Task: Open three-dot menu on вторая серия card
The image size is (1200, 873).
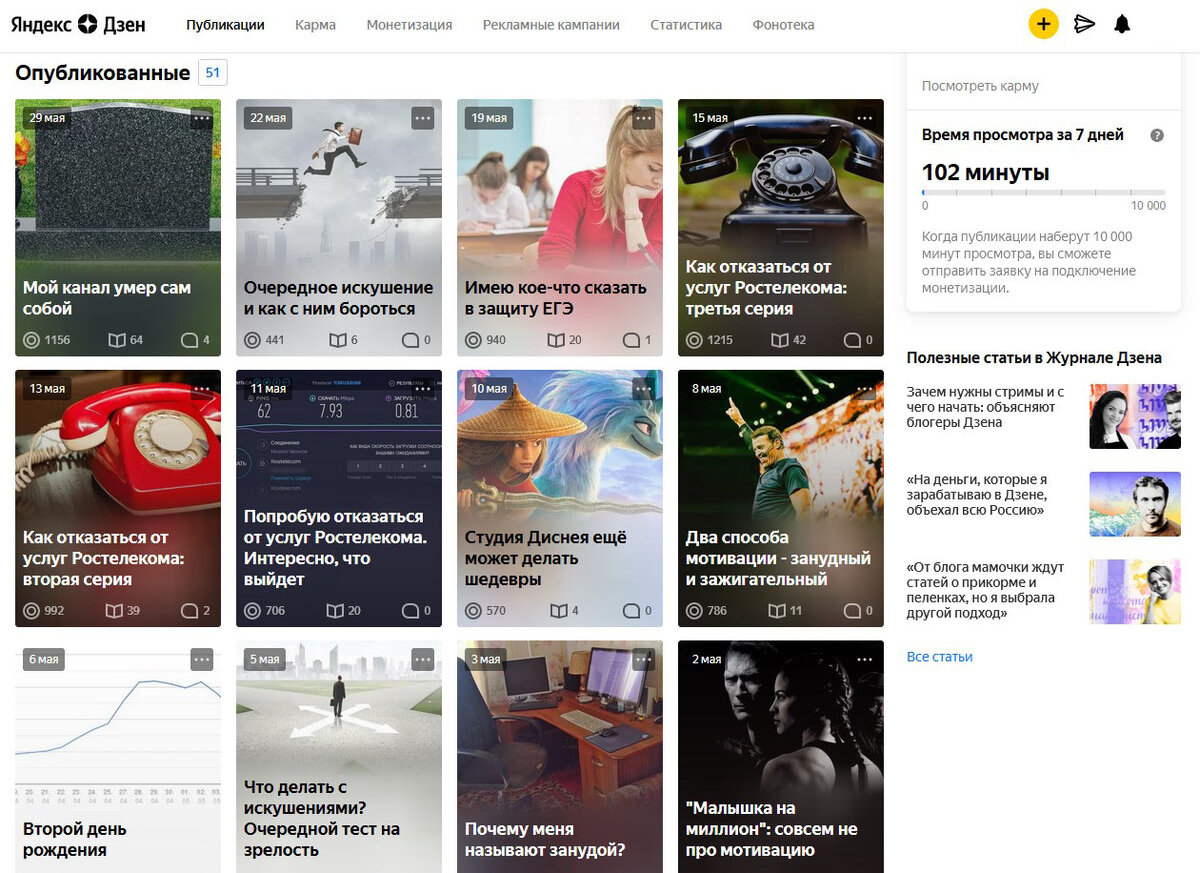Action: tap(202, 388)
